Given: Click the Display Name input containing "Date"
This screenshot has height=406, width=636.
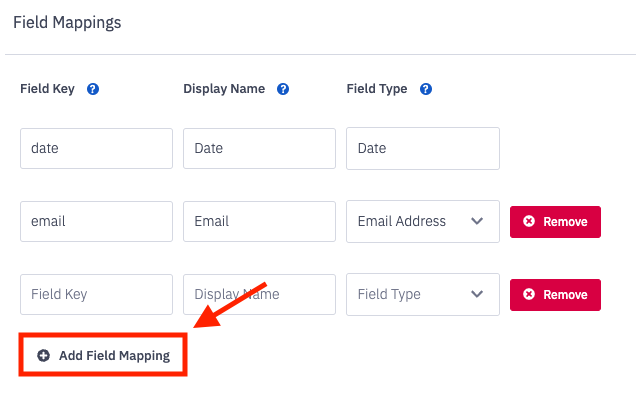Looking at the screenshot, I should 259,148.
